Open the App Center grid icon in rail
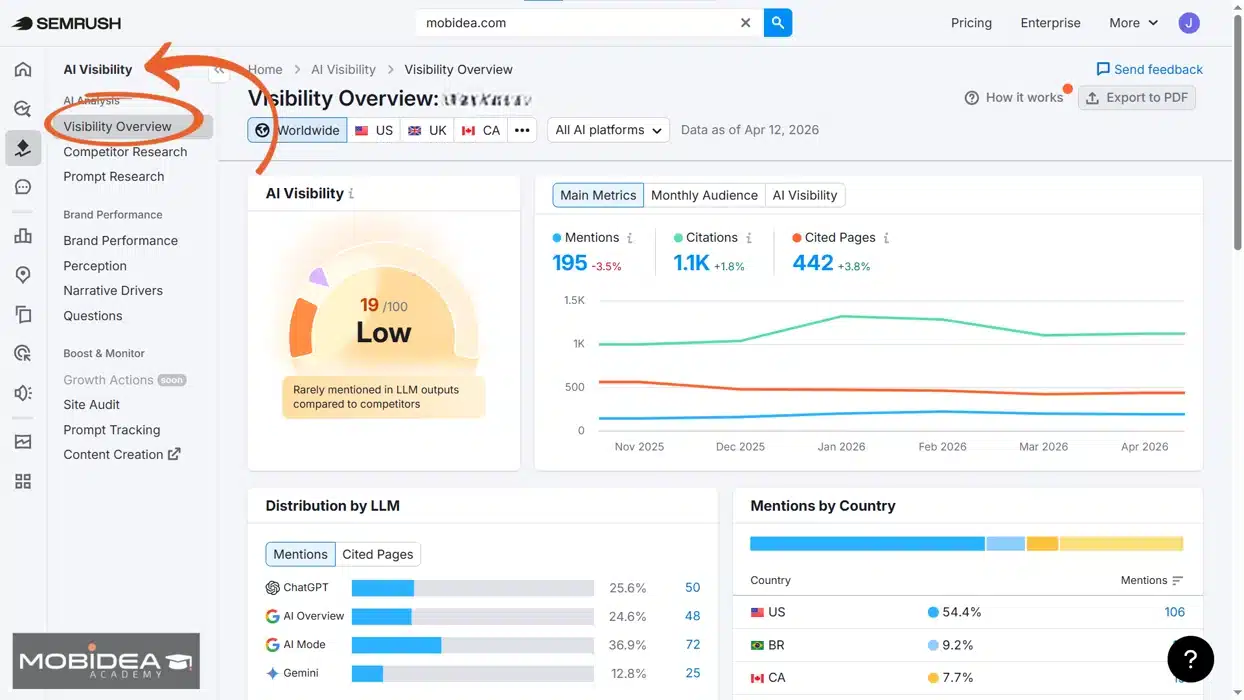The height and width of the screenshot is (700, 1244). (x=23, y=482)
